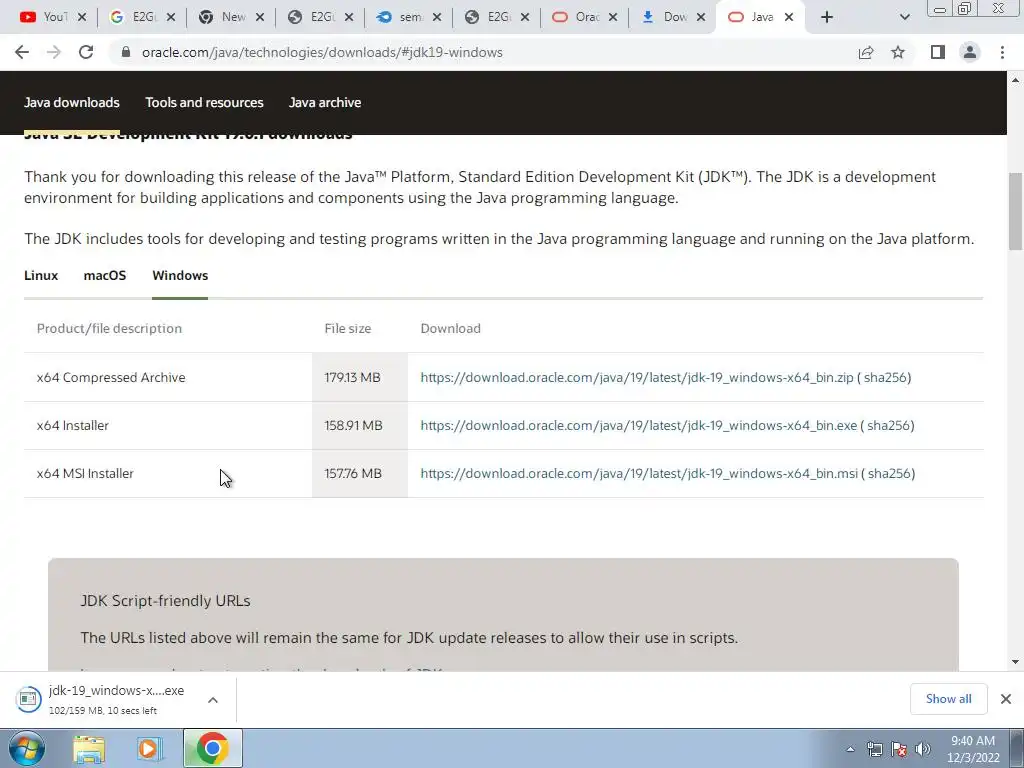Show hidden system tray icons

click(850, 749)
